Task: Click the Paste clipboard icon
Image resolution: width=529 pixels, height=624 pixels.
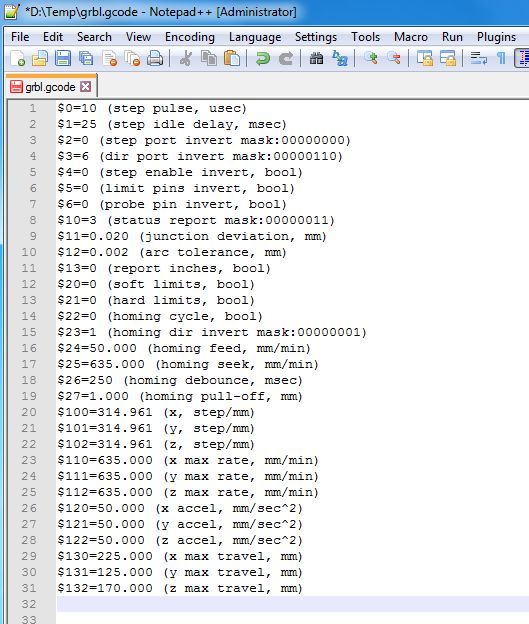Action: [x=232, y=58]
